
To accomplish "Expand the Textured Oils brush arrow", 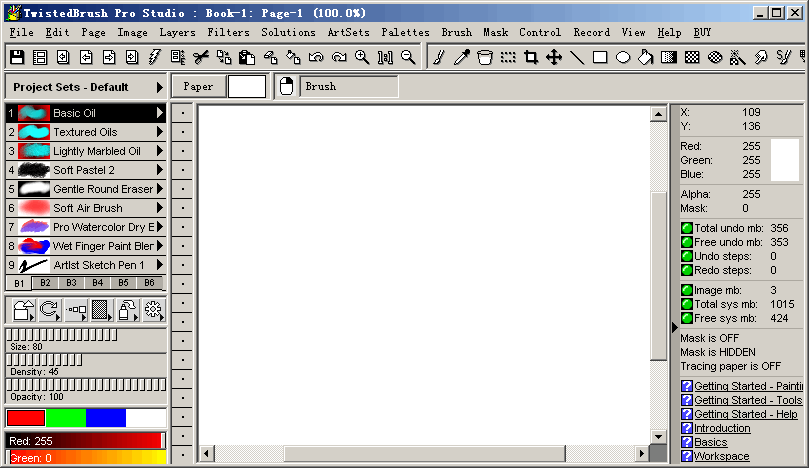I will [159, 132].
